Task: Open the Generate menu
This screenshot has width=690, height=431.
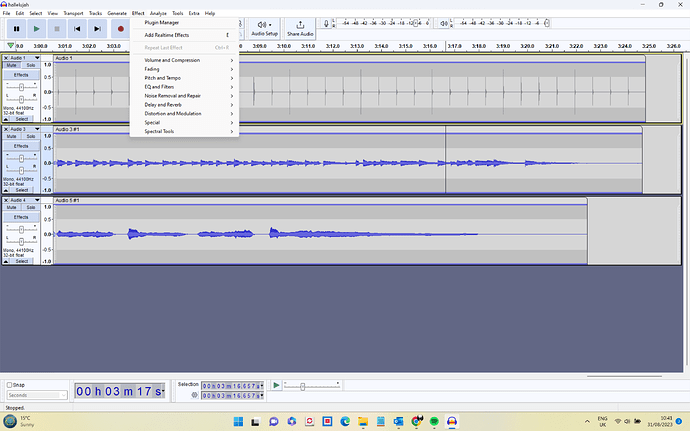Action: [x=117, y=13]
